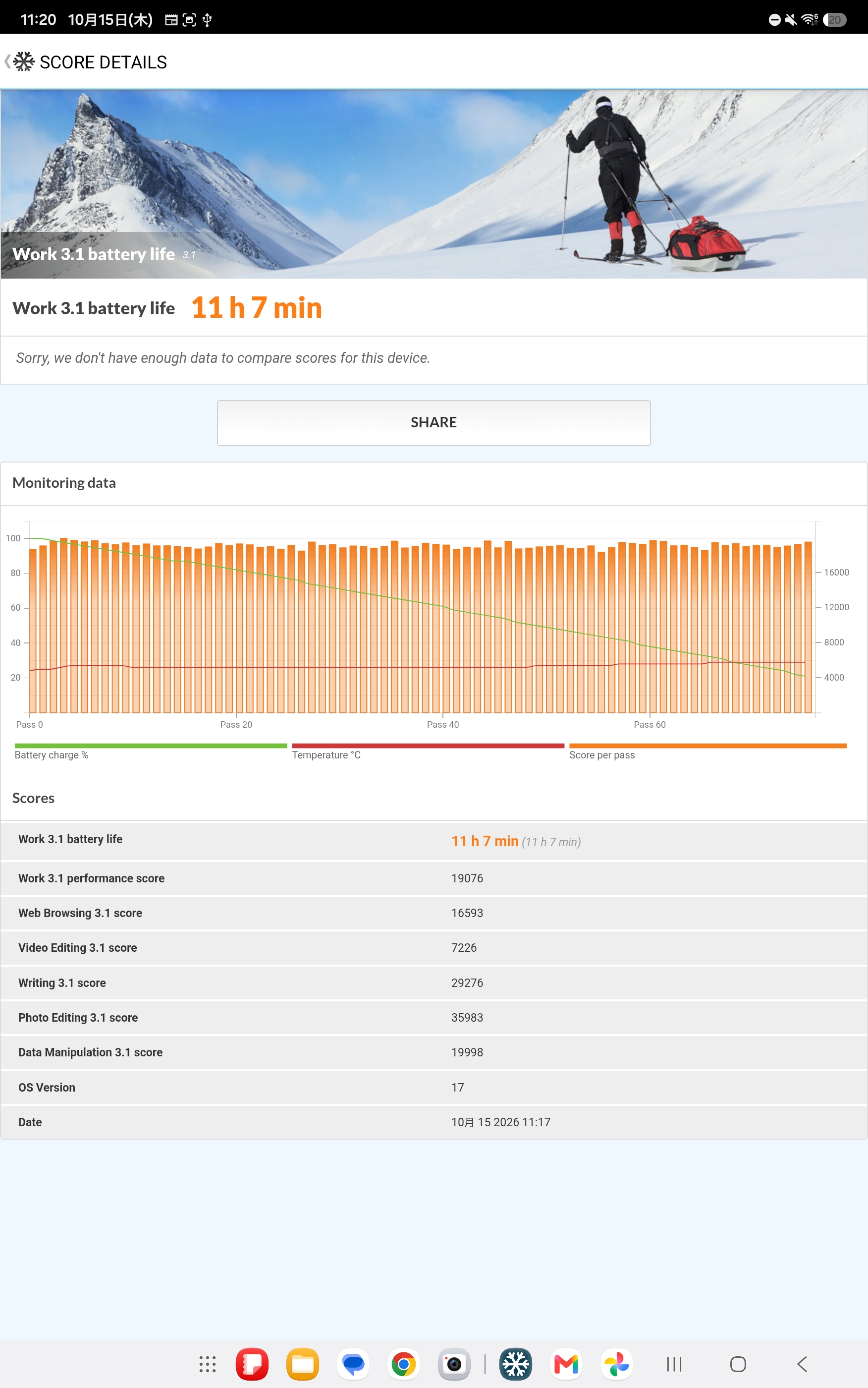Toggle the Temperature °C legend
868x1388 pixels.
428,751
